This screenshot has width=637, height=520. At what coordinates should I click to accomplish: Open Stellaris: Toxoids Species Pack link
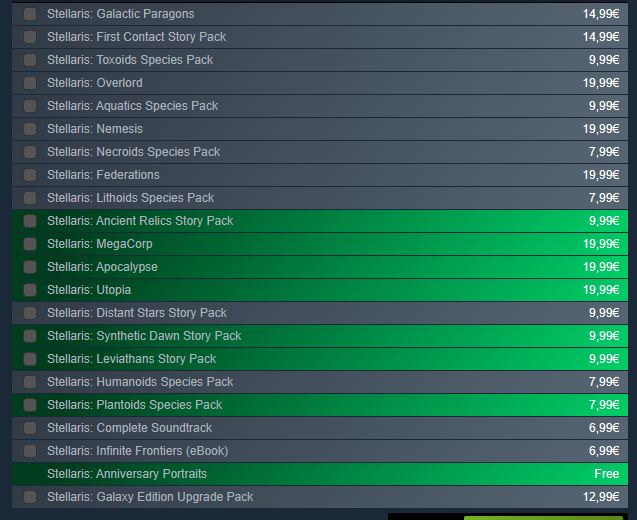tap(130, 60)
